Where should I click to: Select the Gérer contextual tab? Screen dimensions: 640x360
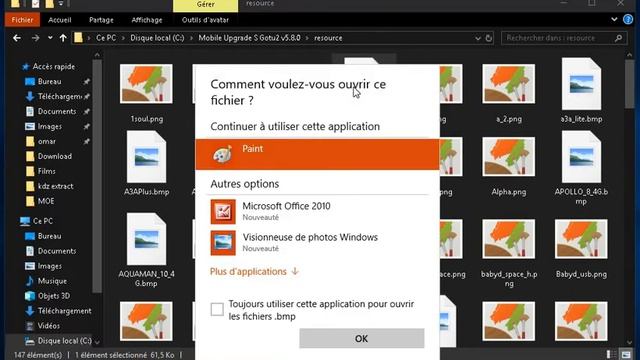pyautogui.click(x=206, y=5)
